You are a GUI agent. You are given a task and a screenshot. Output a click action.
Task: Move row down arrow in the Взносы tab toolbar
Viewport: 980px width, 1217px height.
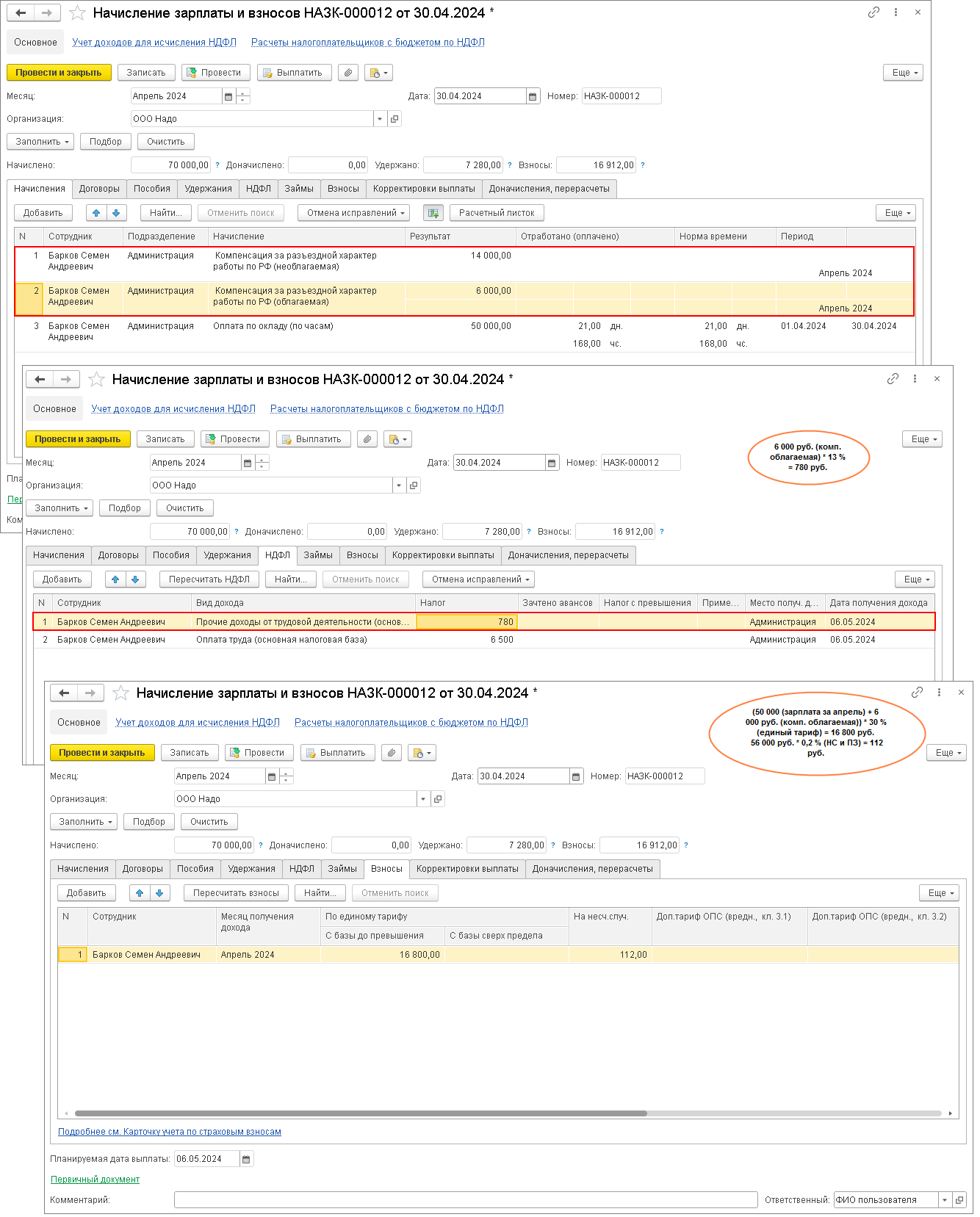159,893
